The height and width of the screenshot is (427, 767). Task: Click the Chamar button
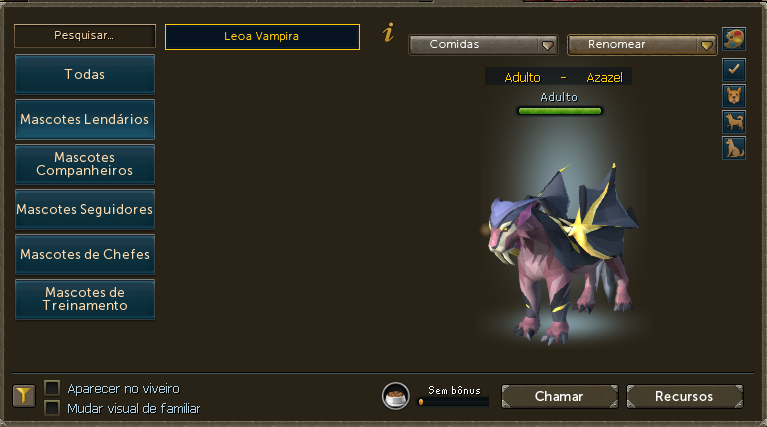point(560,396)
